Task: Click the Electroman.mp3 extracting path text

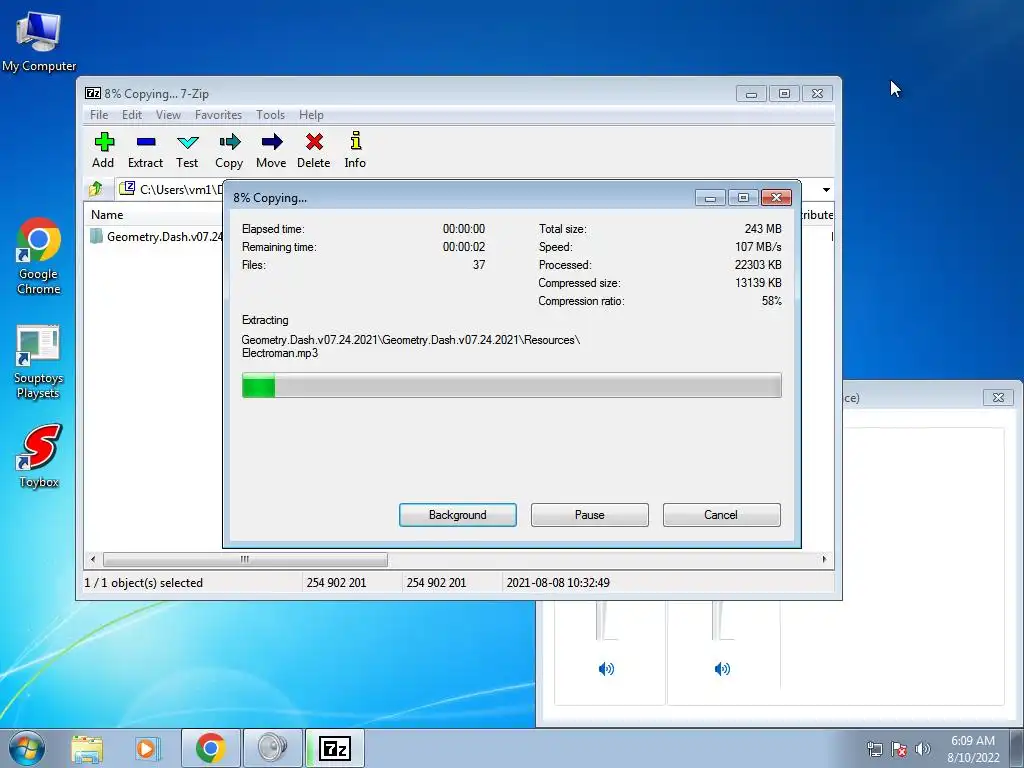Action: click(x=280, y=353)
